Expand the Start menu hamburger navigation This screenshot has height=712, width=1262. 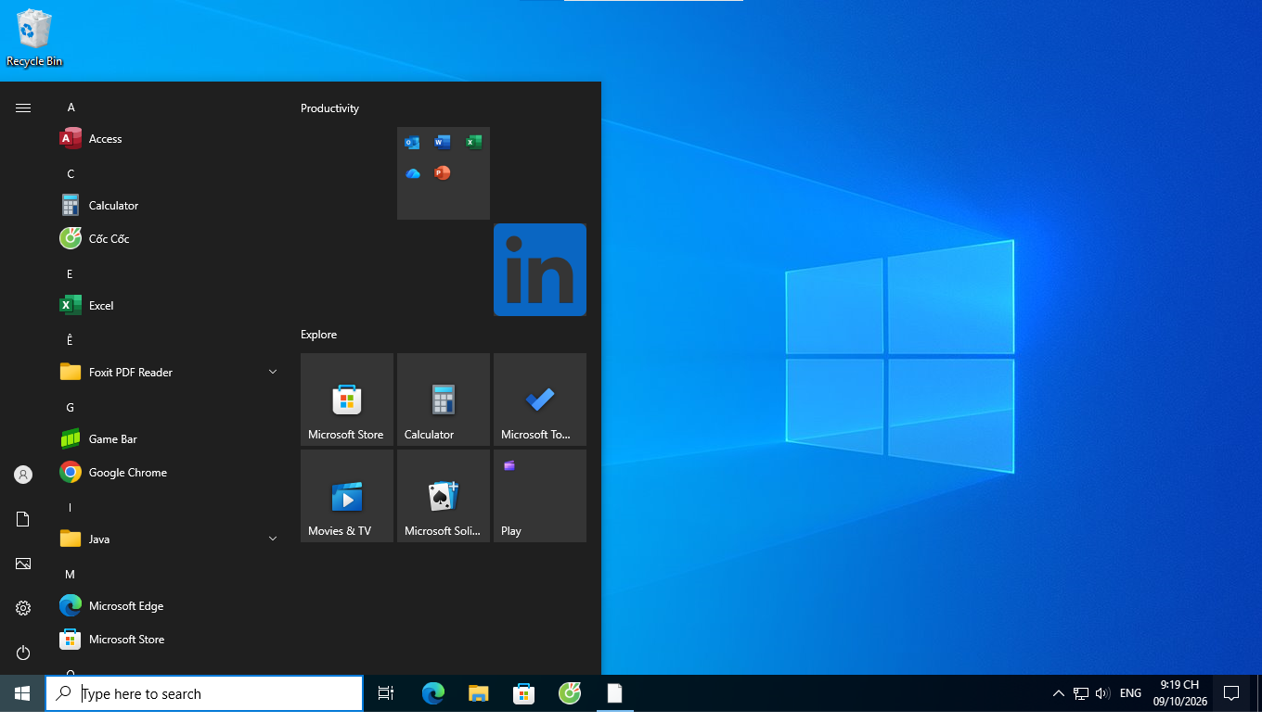tap(23, 108)
